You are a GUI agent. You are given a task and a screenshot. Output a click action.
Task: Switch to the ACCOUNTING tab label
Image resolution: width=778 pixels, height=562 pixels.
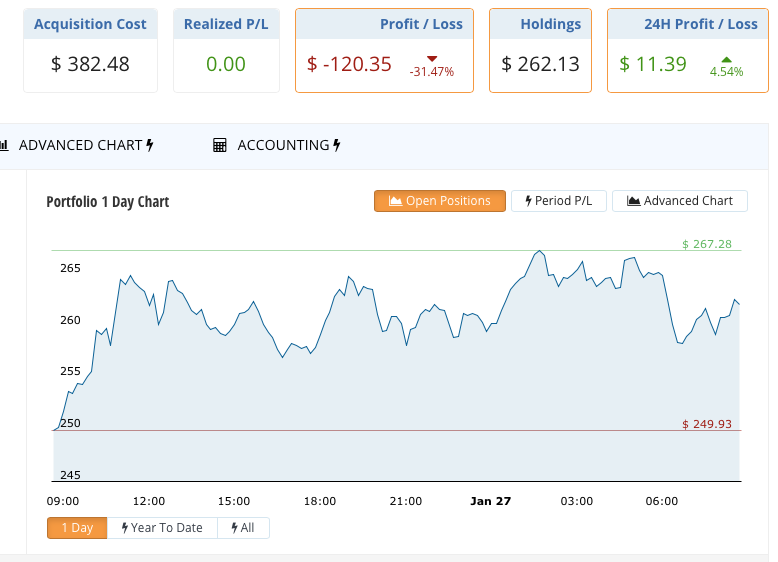click(283, 145)
